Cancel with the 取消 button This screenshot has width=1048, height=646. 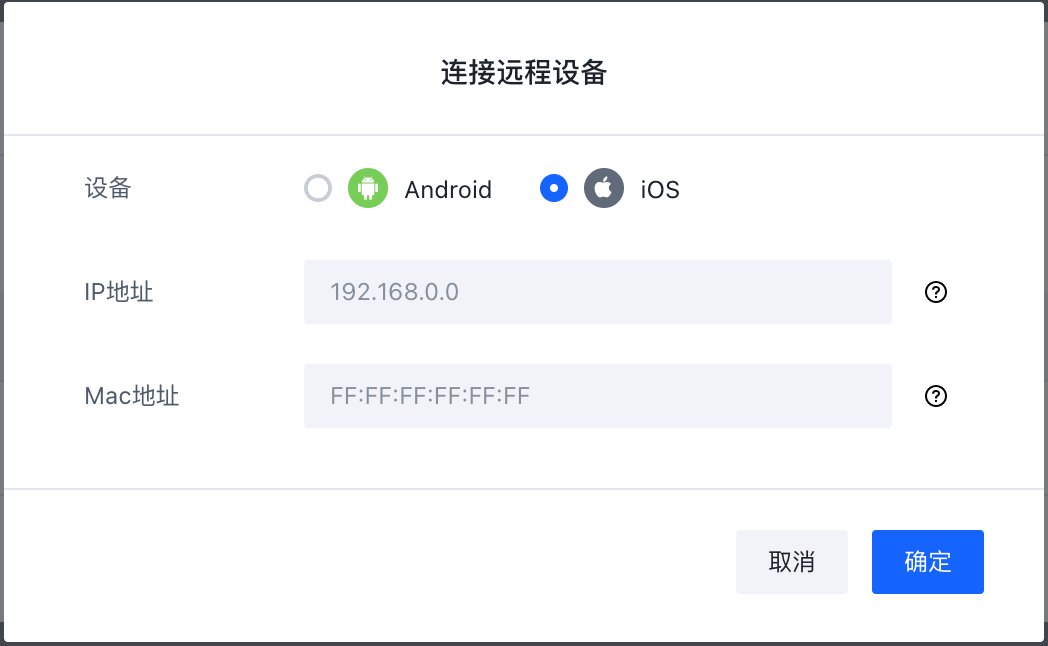[x=792, y=562]
